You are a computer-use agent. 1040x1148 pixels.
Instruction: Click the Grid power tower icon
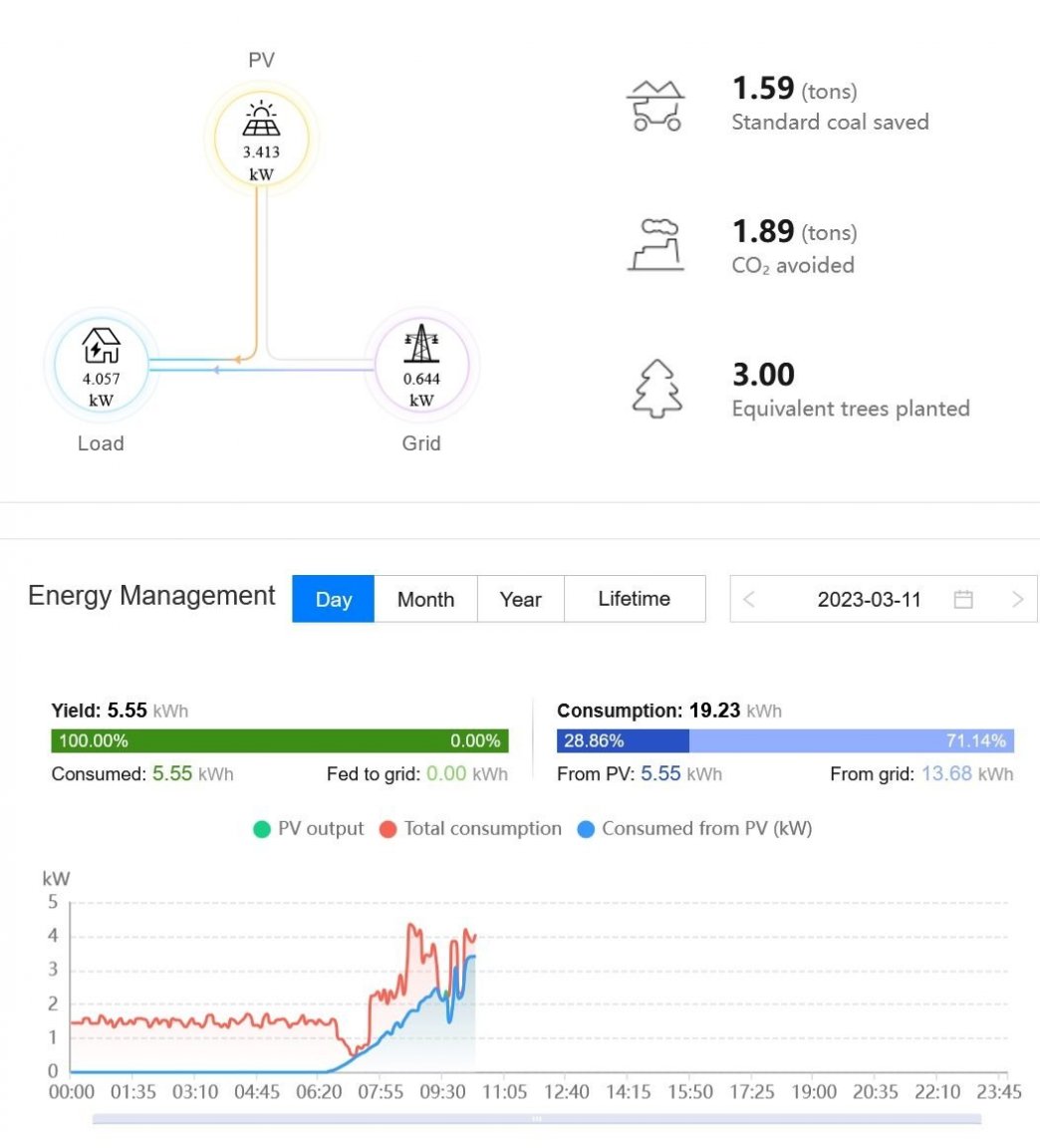(x=421, y=344)
